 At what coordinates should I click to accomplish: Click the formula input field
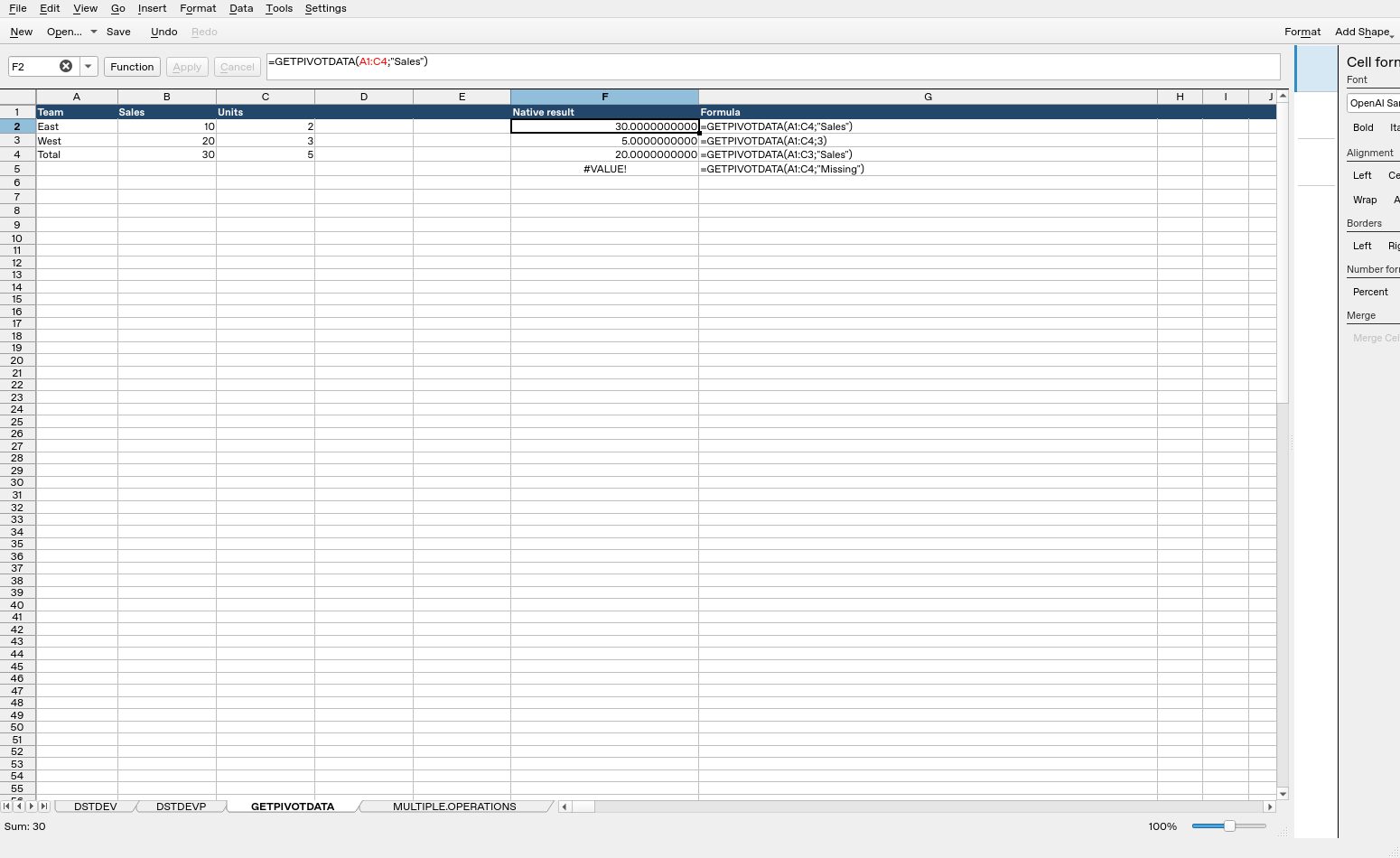773,66
